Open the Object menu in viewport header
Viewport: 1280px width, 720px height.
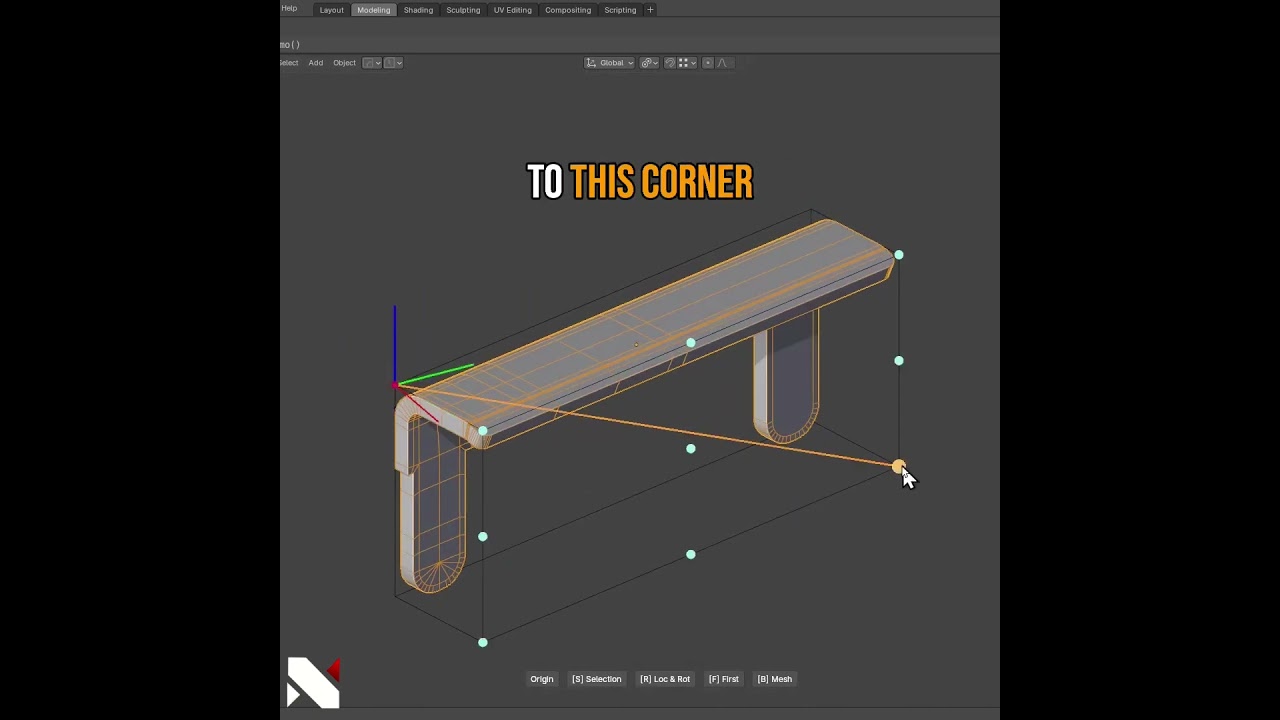344,63
